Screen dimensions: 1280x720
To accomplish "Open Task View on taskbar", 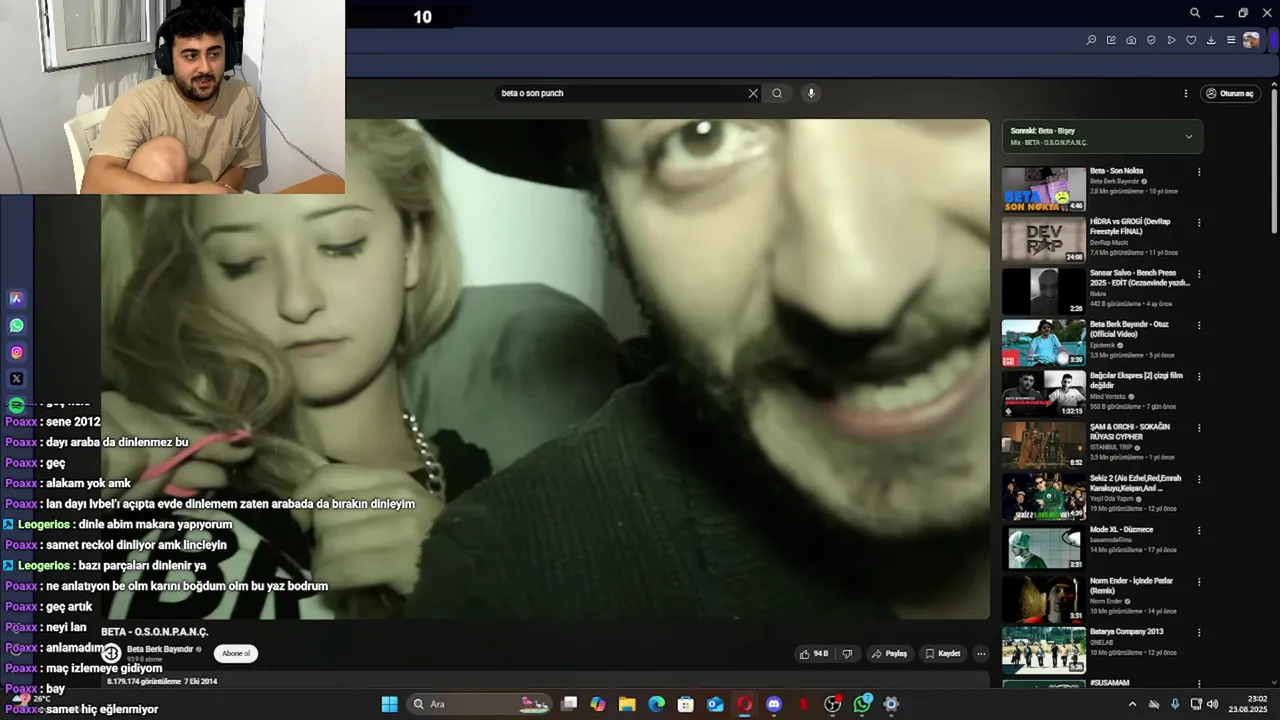I will coord(569,704).
